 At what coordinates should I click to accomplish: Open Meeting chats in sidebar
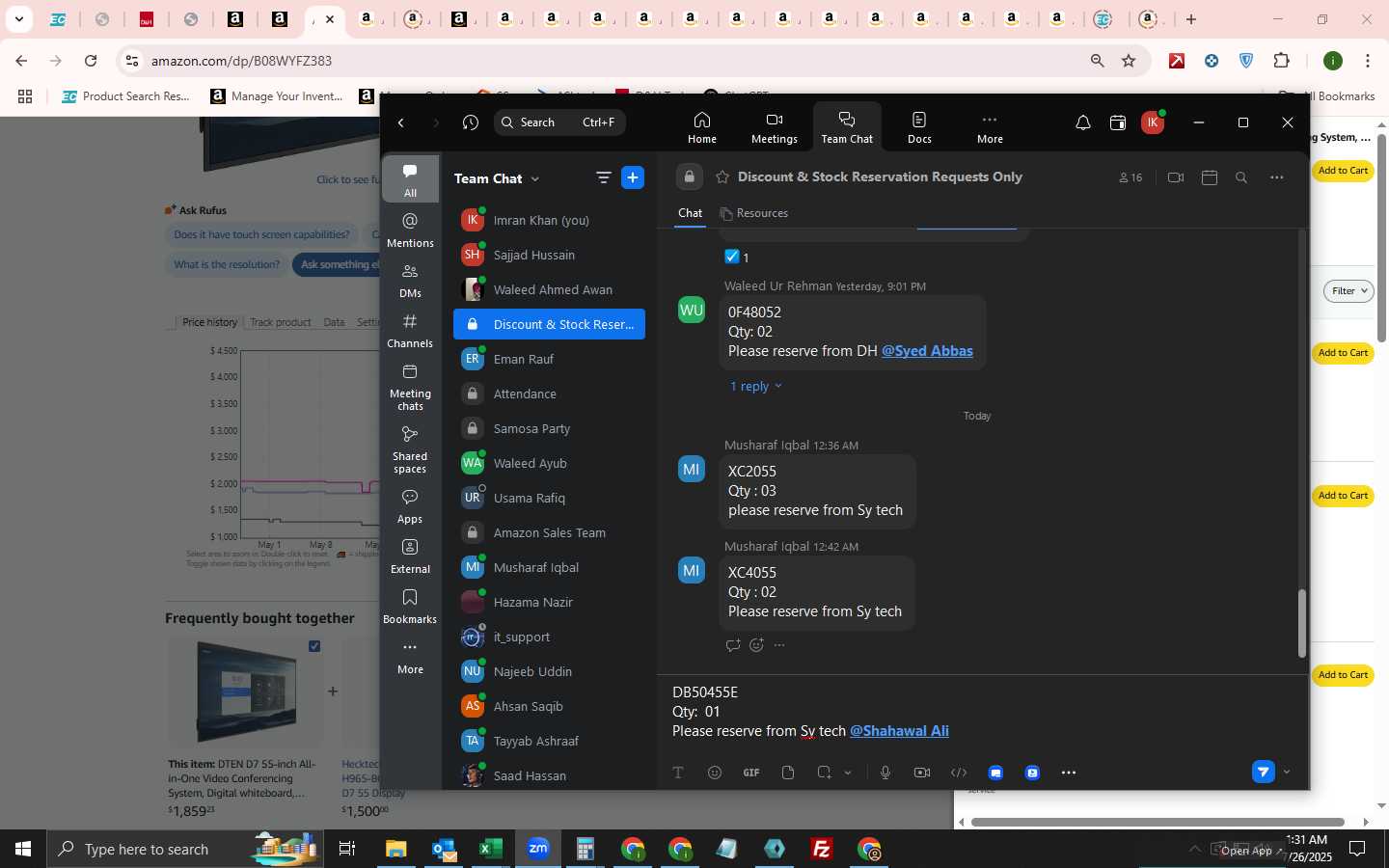point(410,387)
